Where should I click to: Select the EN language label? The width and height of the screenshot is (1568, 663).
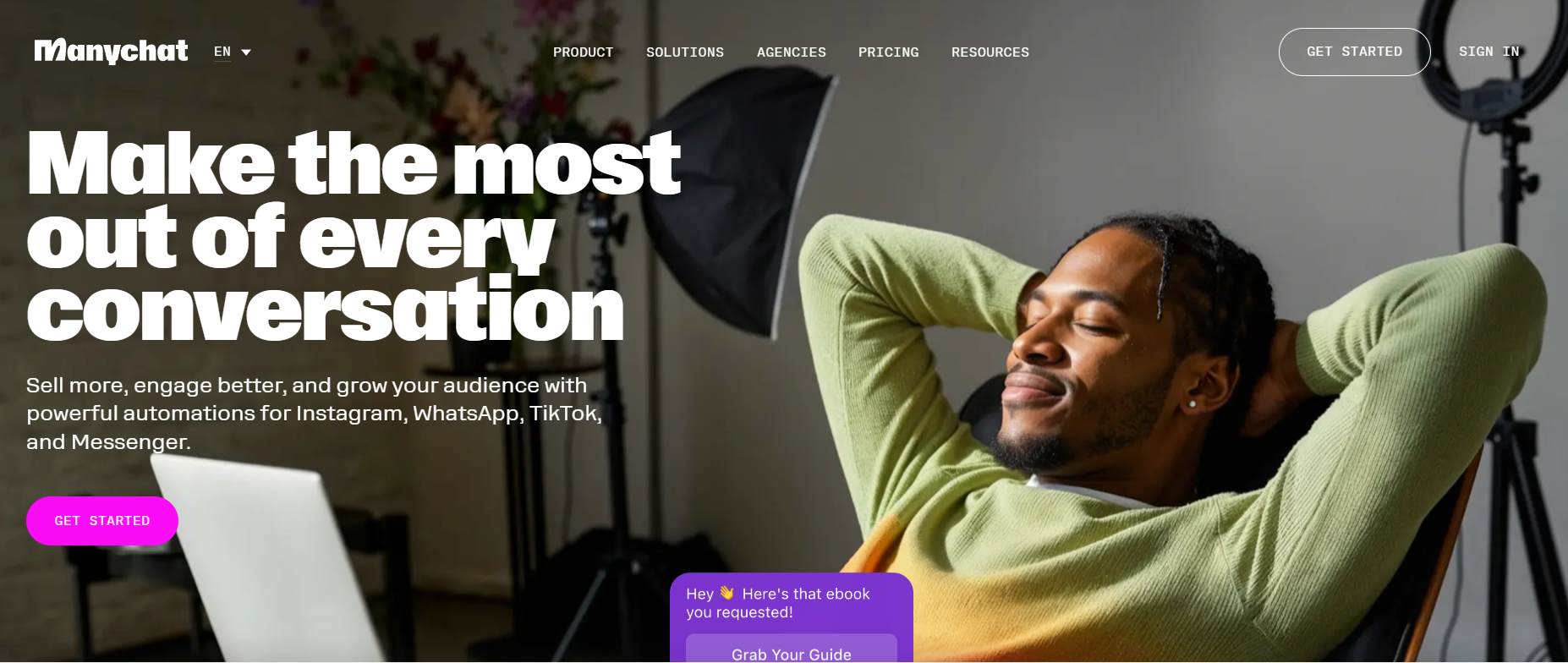pos(222,52)
